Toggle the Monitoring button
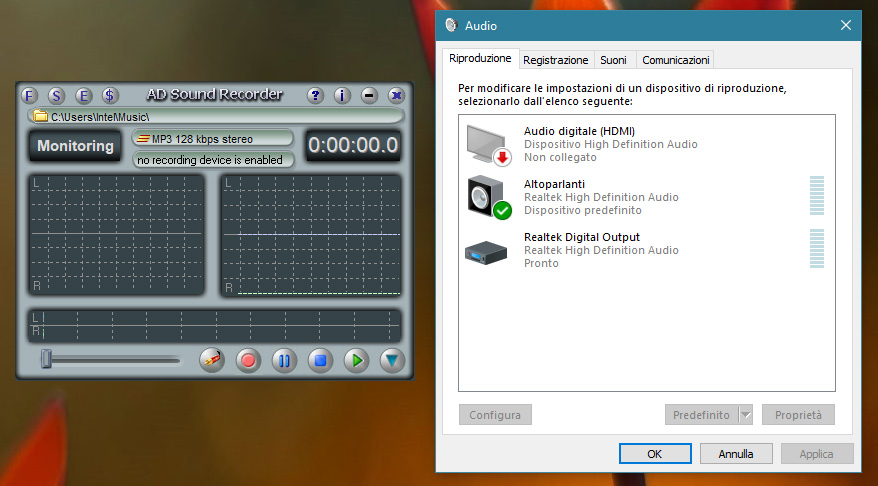 [x=75, y=146]
